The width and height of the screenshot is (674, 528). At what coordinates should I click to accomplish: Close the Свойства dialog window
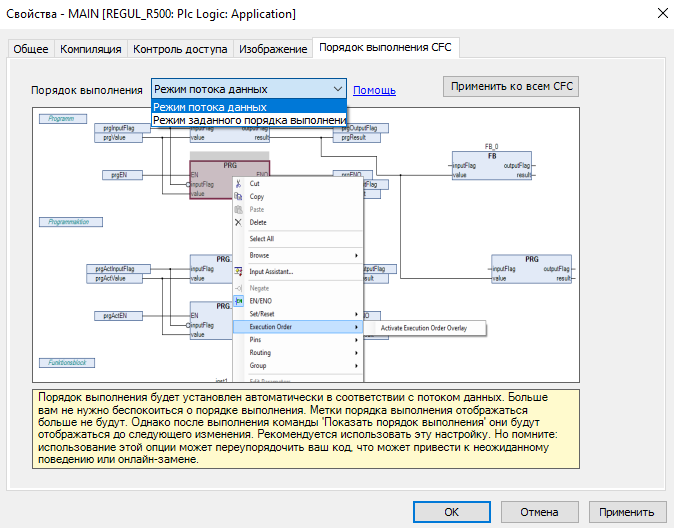pyautogui.click(x=660, y=14)
